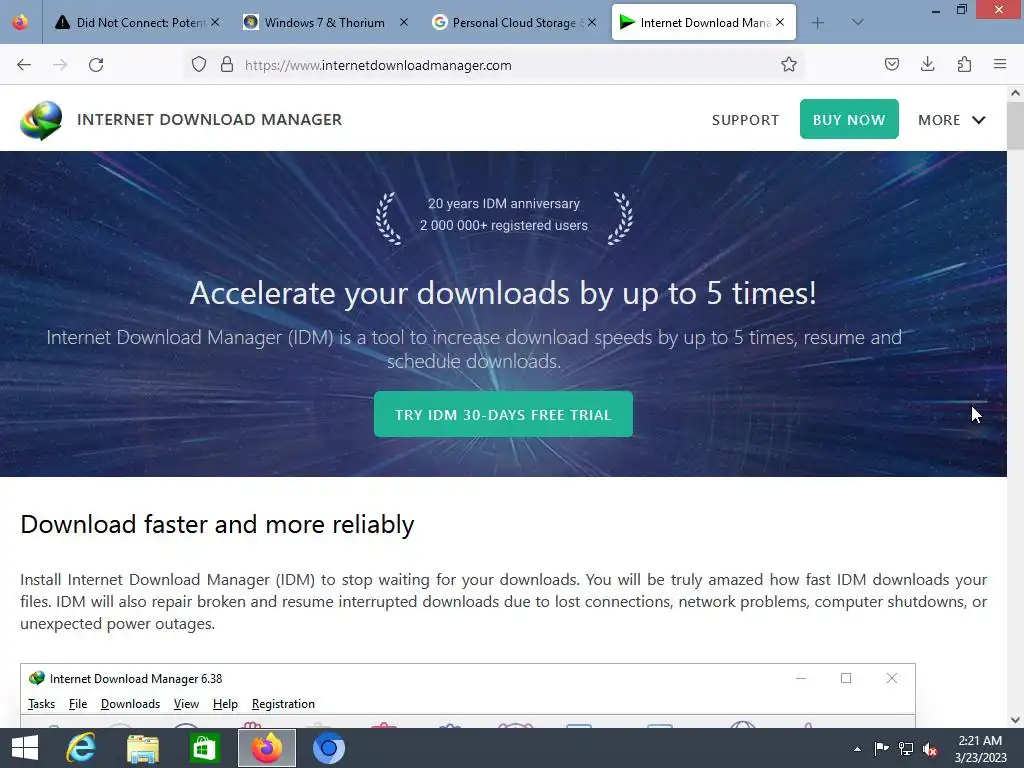Open Help menu in IDM screenshot
This screenshot has height=768, width=1024.
pyautogui.click(x=225, y=704)
